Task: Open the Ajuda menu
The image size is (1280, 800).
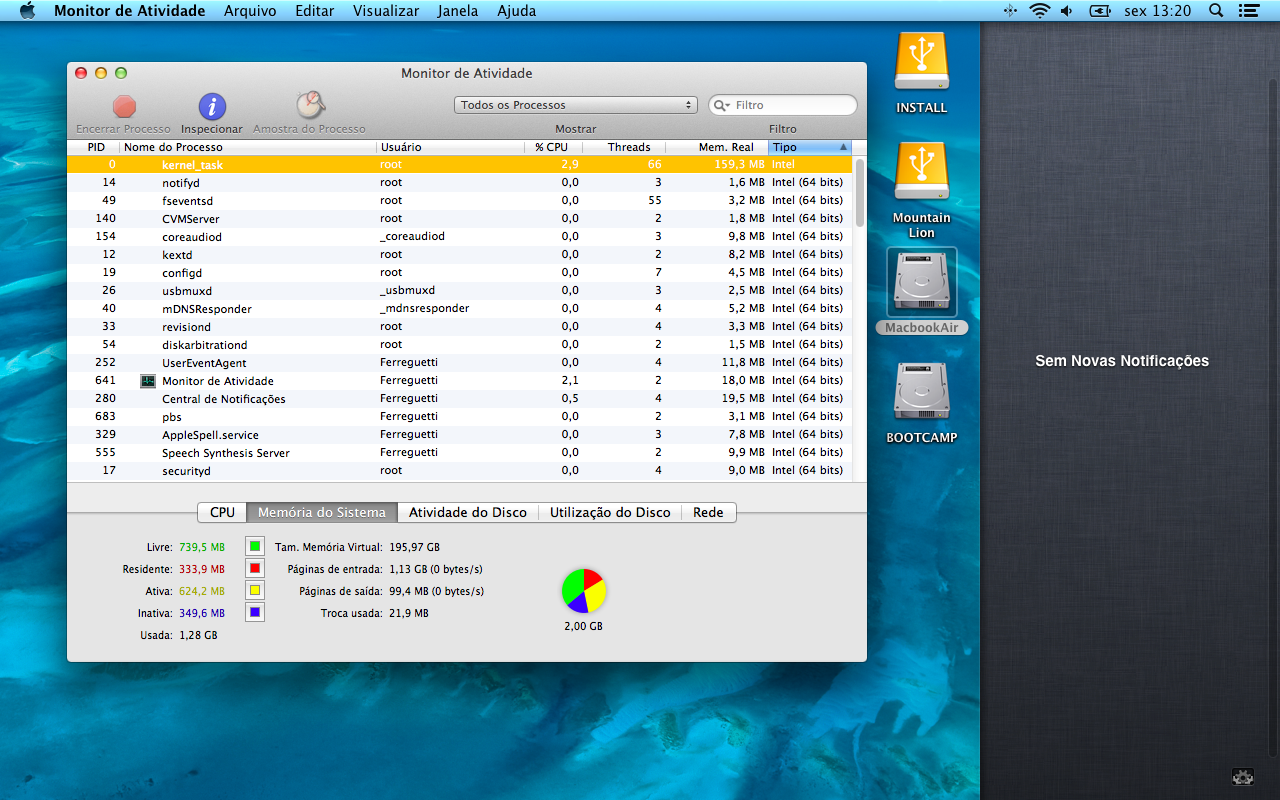Action: pyautogui.click(x=517, y=11)
